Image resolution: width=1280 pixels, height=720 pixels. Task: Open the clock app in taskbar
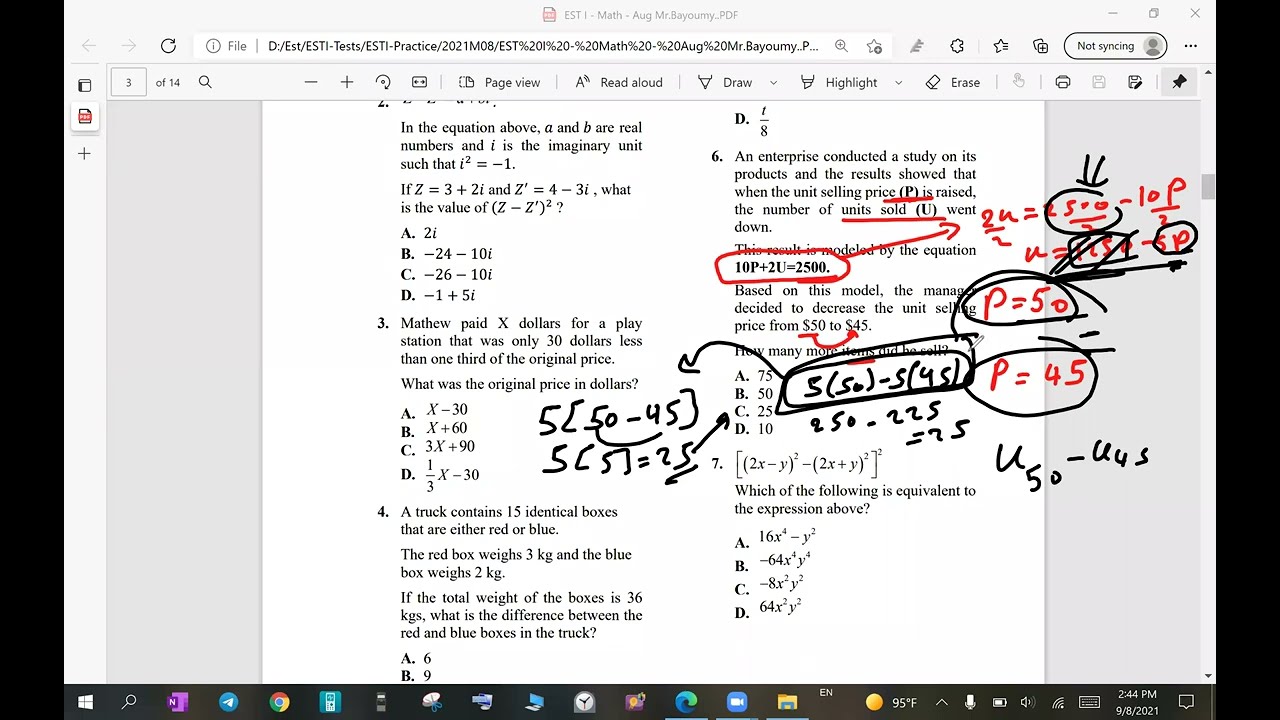[584, 702]
